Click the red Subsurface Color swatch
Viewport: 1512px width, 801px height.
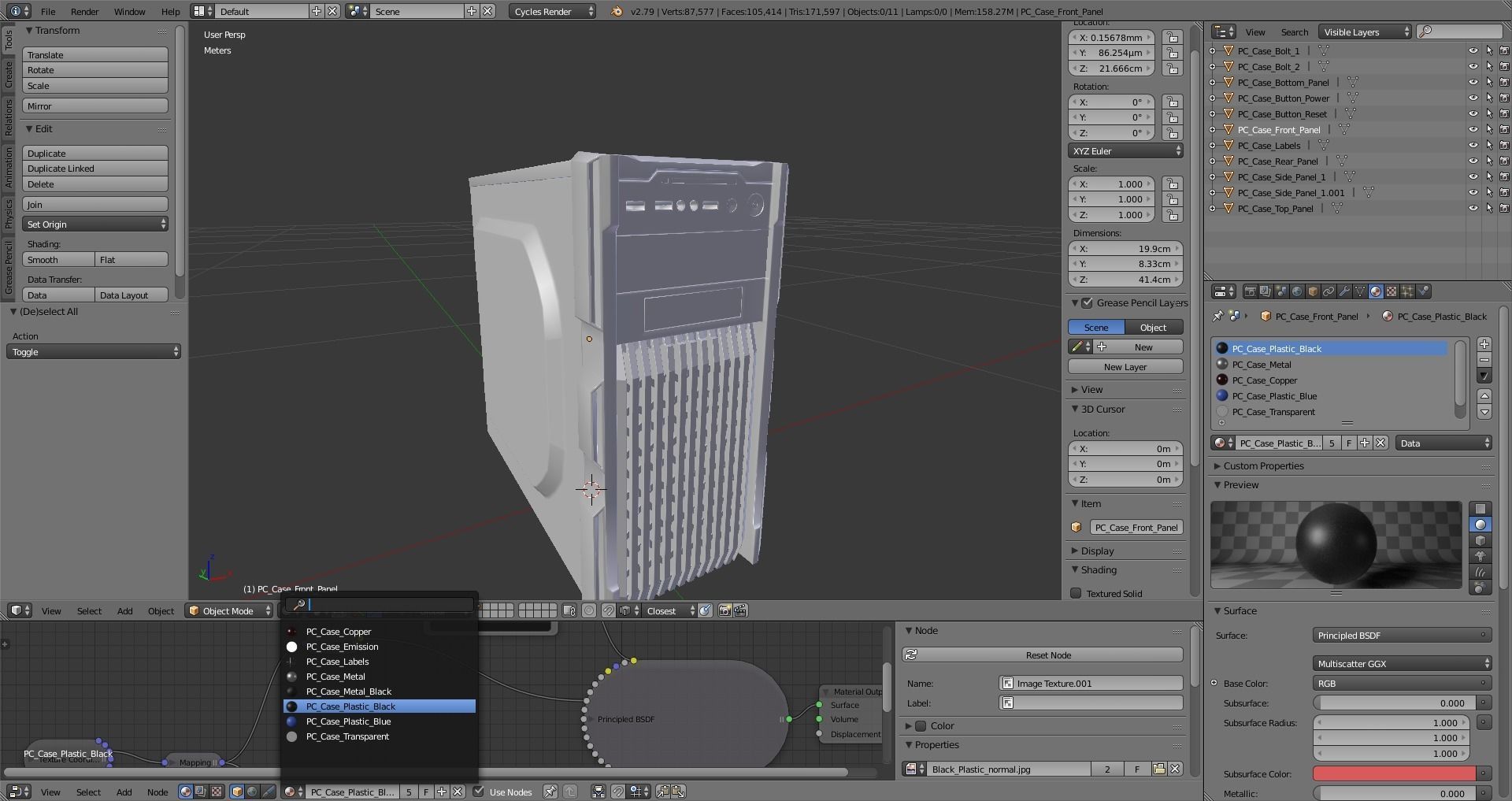(1394, 773)
